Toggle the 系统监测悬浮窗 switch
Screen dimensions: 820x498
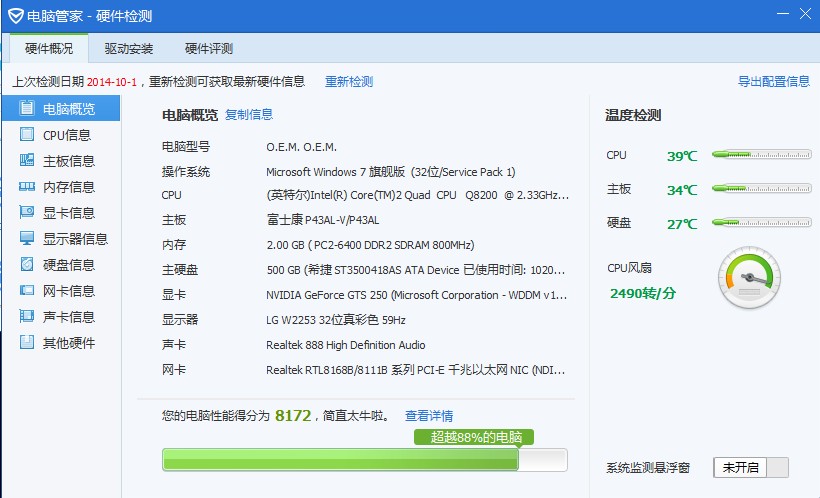coord(751,467)
